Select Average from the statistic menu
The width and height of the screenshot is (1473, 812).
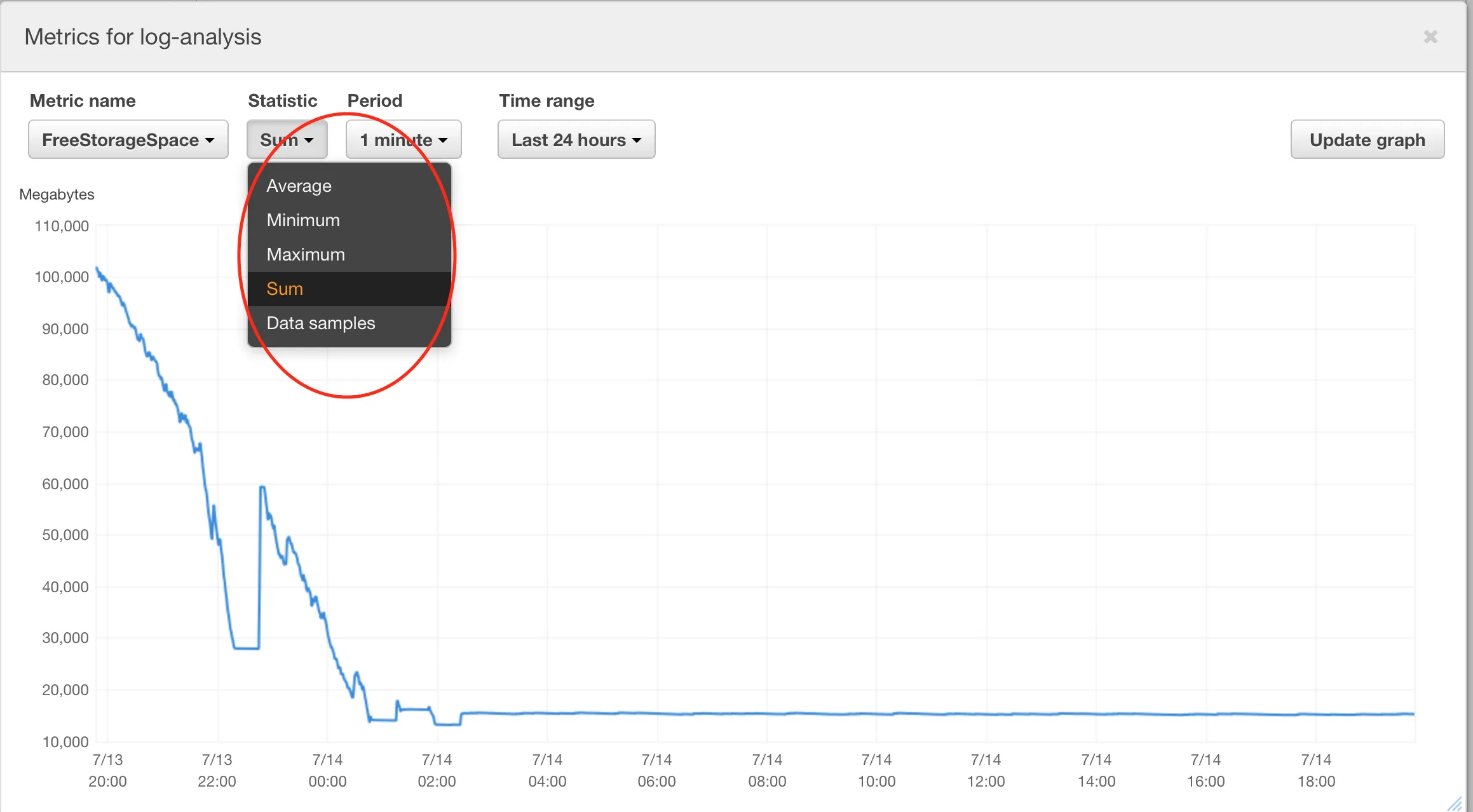point(299,186)
